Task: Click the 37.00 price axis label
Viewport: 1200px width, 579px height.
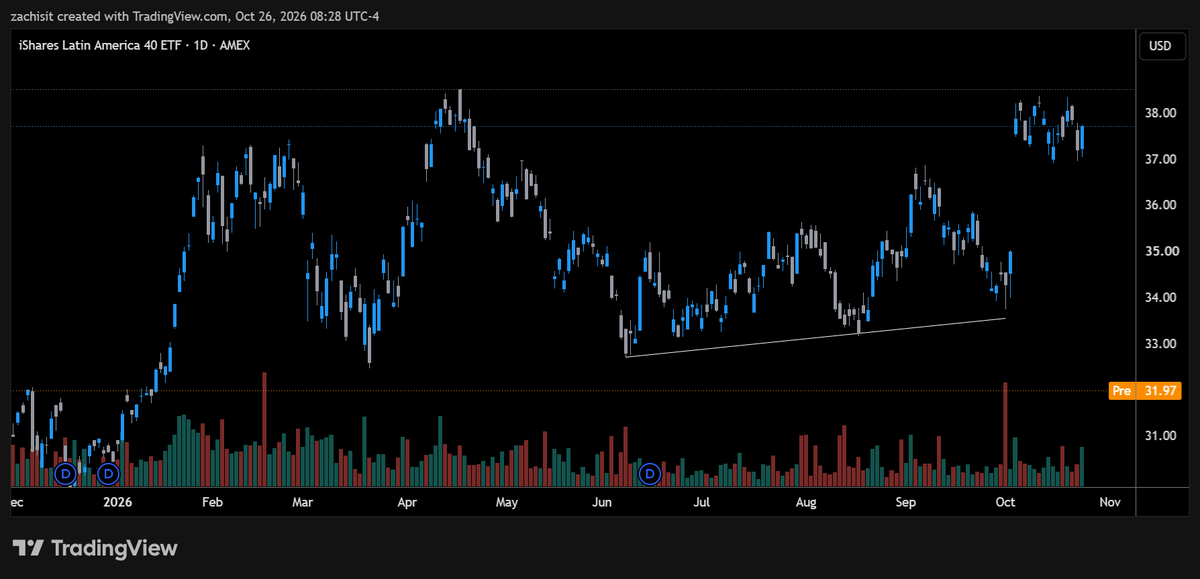Action: (x=1159, y=159)
